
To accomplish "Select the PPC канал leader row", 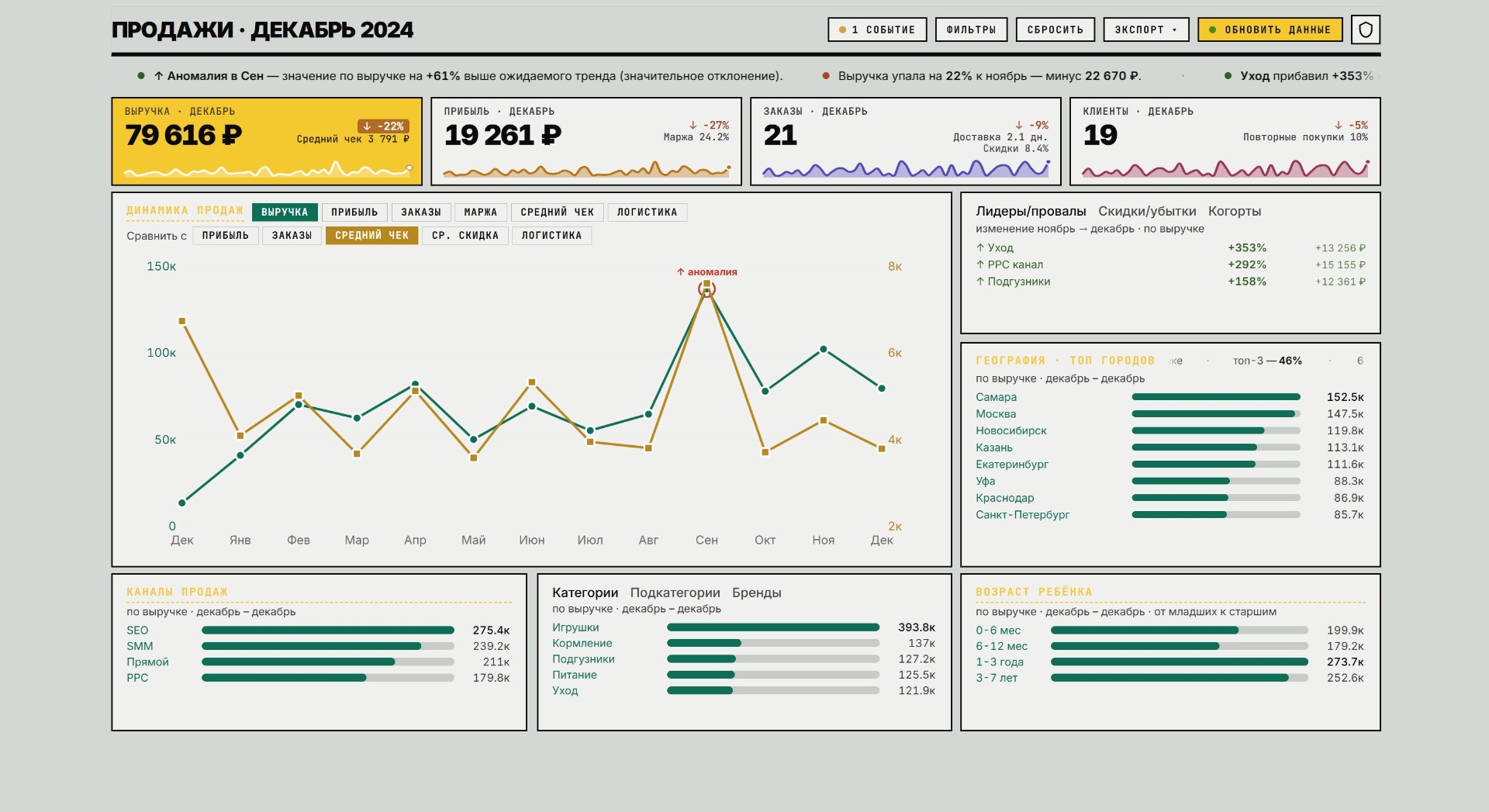I will pyautogui.click(x=1170, y=264).
